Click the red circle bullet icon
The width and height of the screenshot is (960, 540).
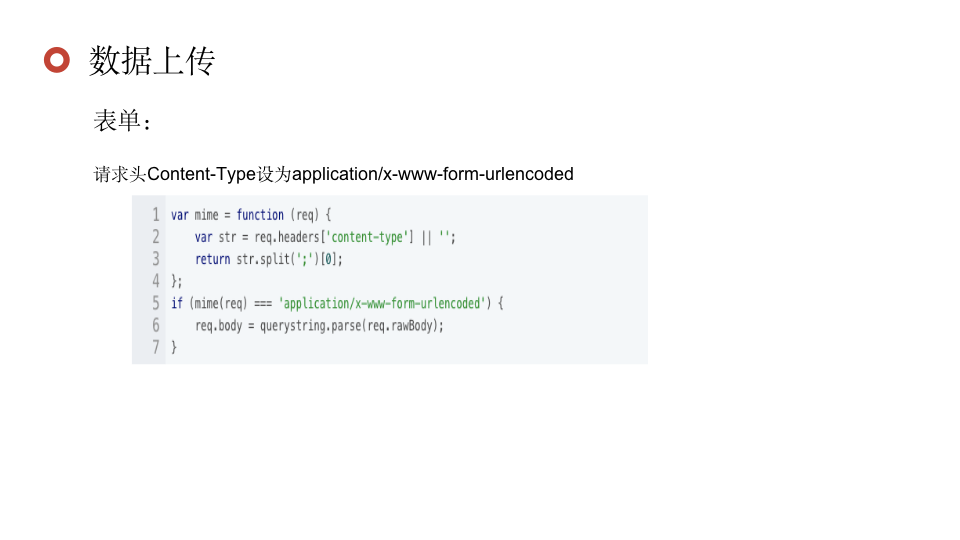[57, 60]
